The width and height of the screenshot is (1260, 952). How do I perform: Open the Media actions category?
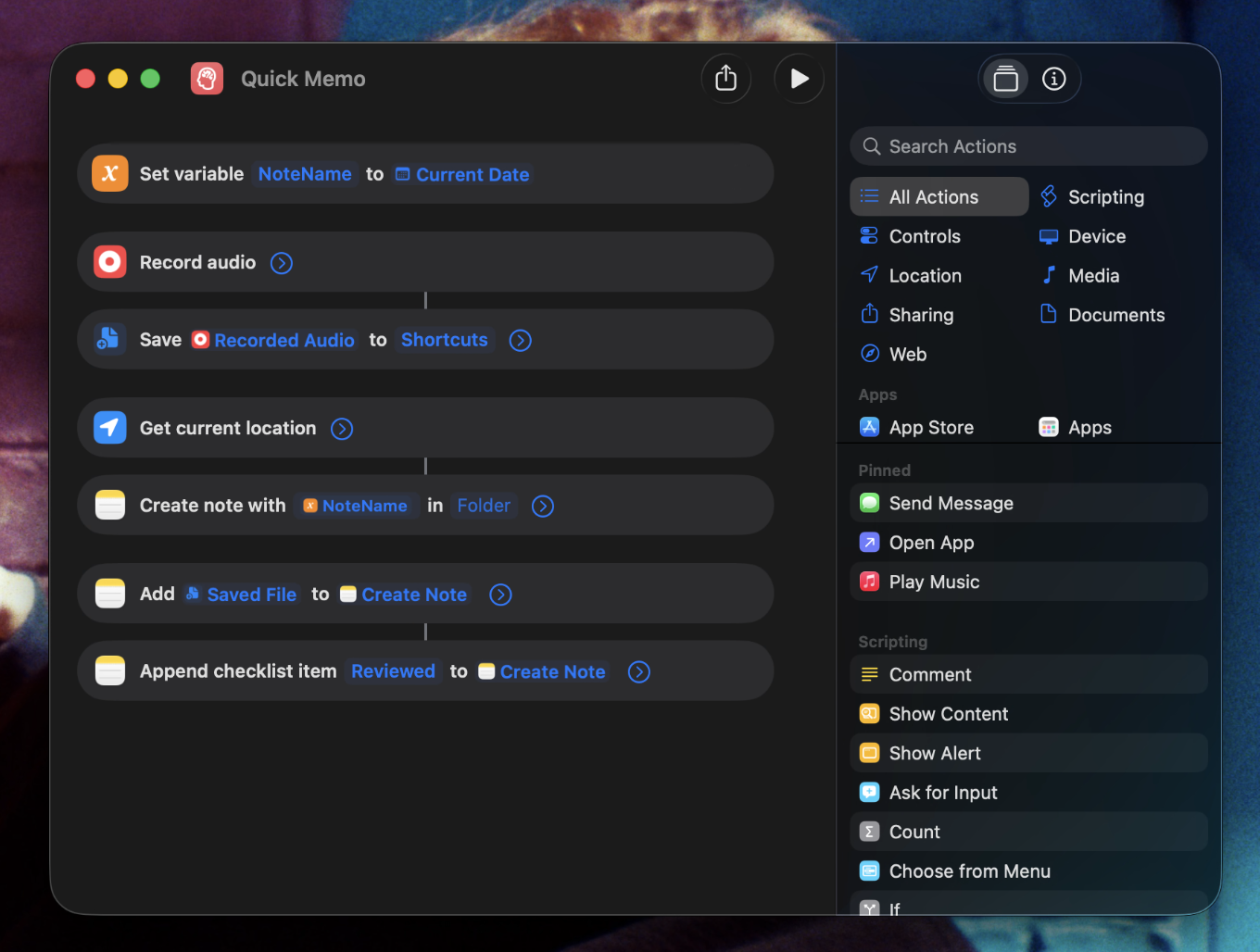coord(1093,276)
